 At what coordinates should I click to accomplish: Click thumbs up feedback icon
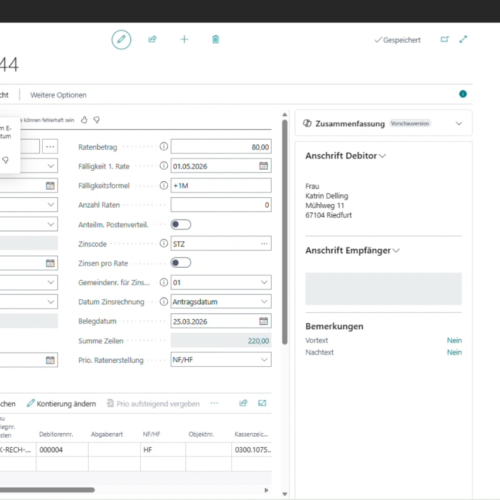click(84, 120)
